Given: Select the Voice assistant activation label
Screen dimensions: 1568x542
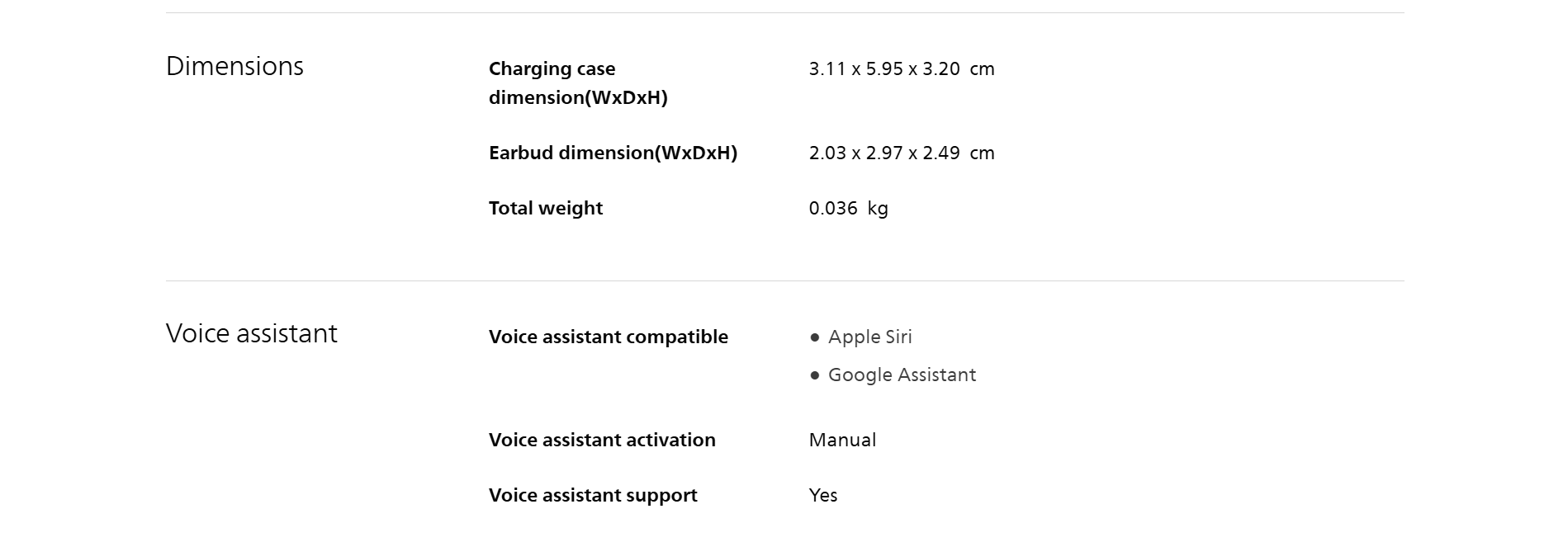Looking at the screenshot, I should click(602, 441).
